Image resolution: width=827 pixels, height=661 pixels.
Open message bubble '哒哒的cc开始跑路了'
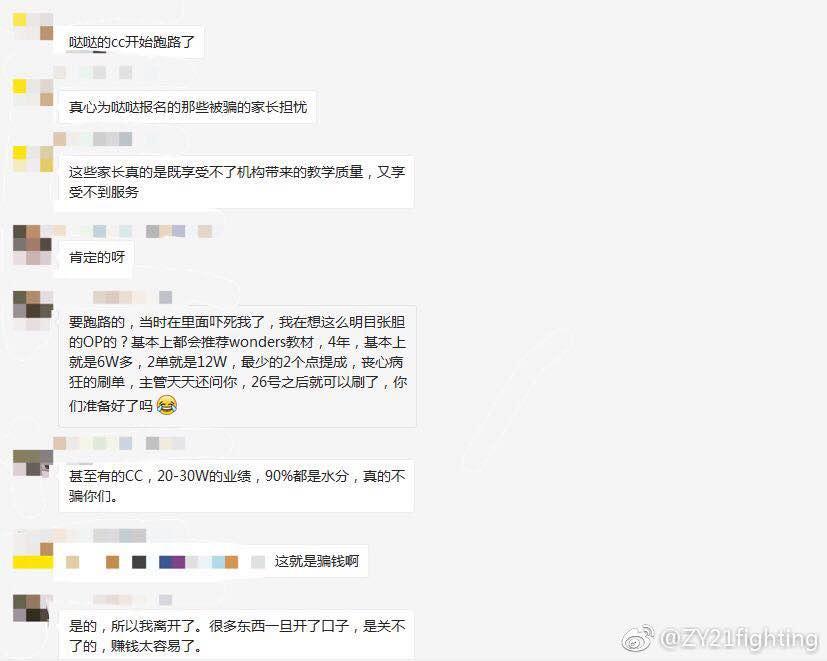(129, 42)
